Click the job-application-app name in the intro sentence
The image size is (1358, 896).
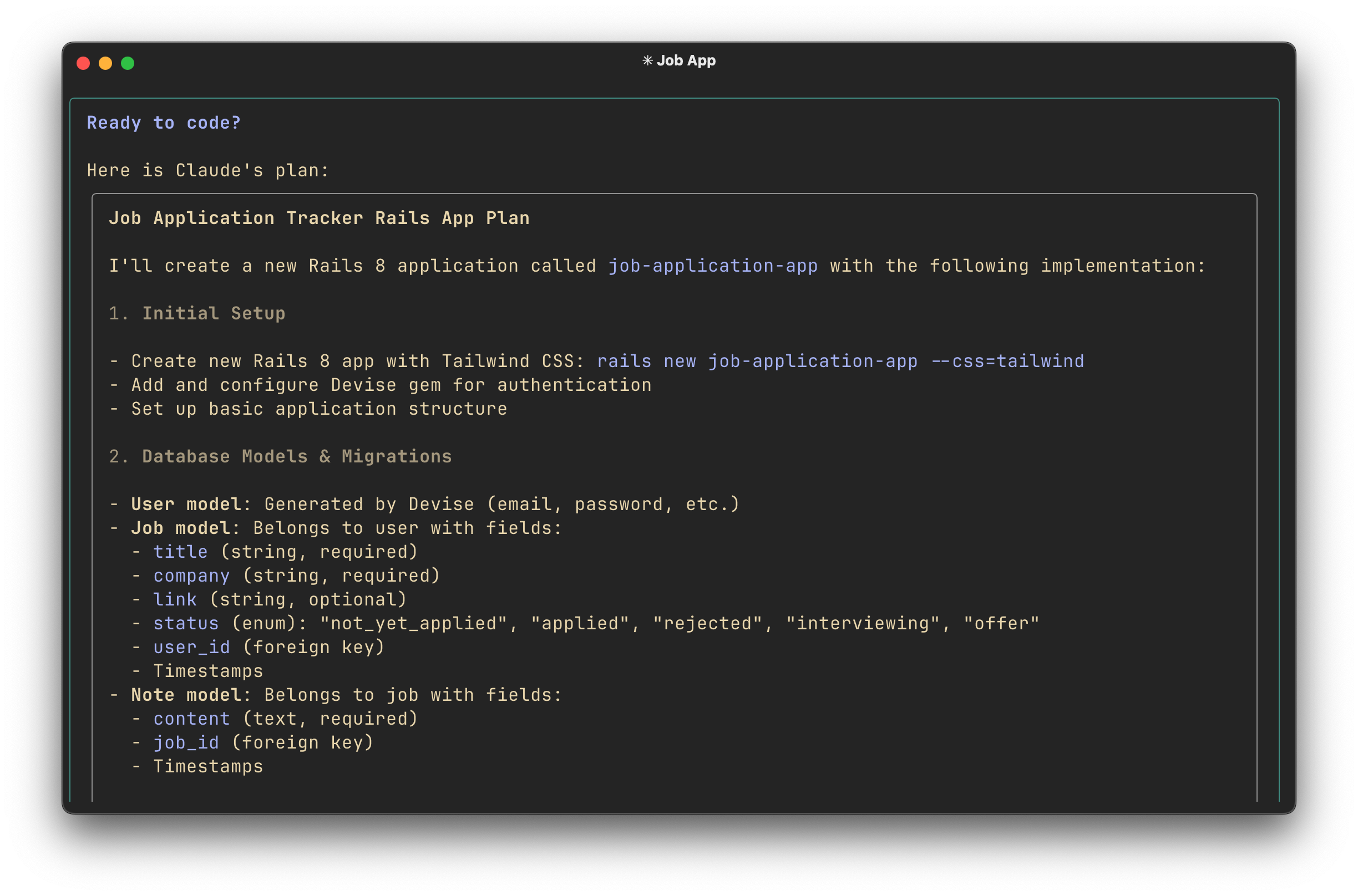pyautogui.click(x=712, y=266)
